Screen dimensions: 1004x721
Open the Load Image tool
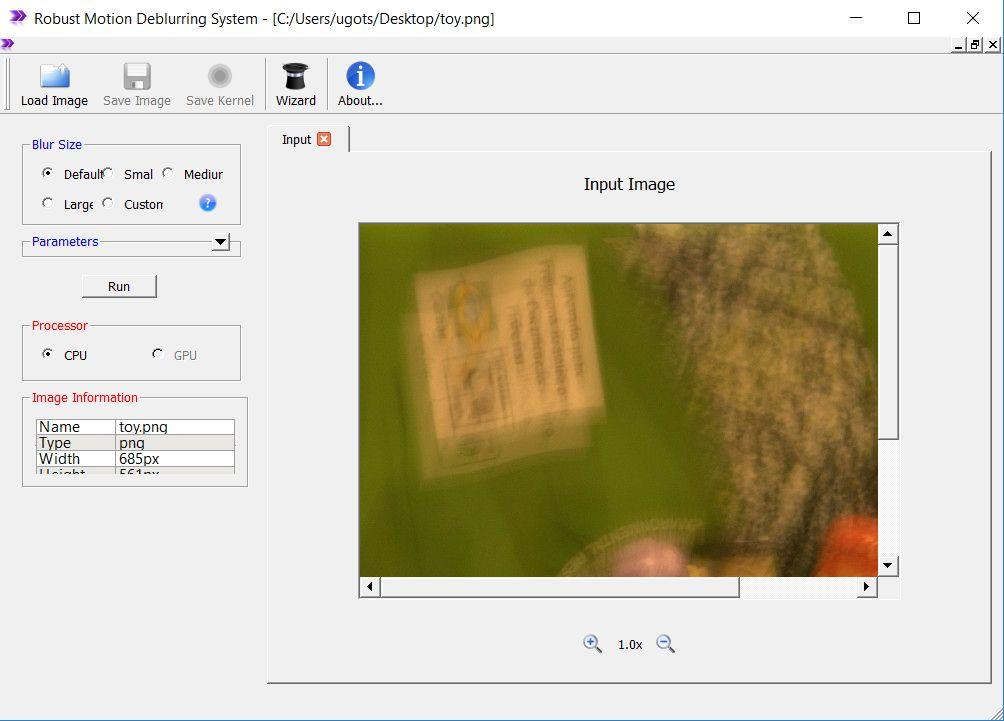point(54,85)
